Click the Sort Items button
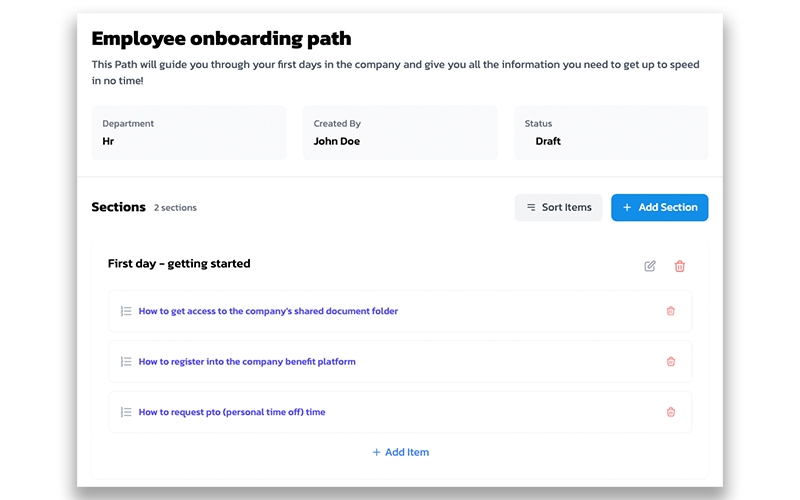This screenshot has height=500, width=800. (x=559, y=207)
